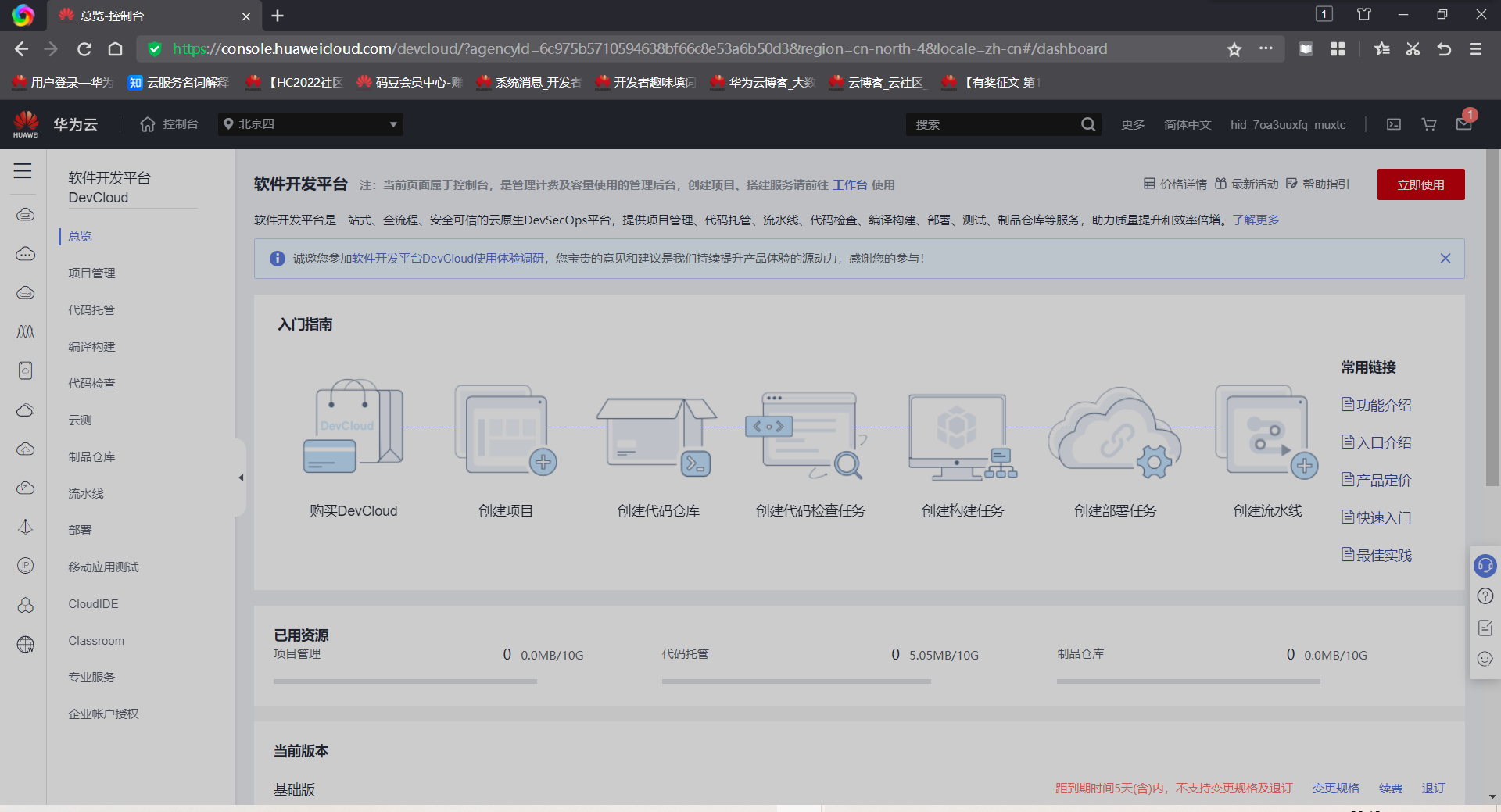Click the search magnifier icon
Viewport: 1501px width, 812px height.
pyautogui.click(x=1087, y=124)
